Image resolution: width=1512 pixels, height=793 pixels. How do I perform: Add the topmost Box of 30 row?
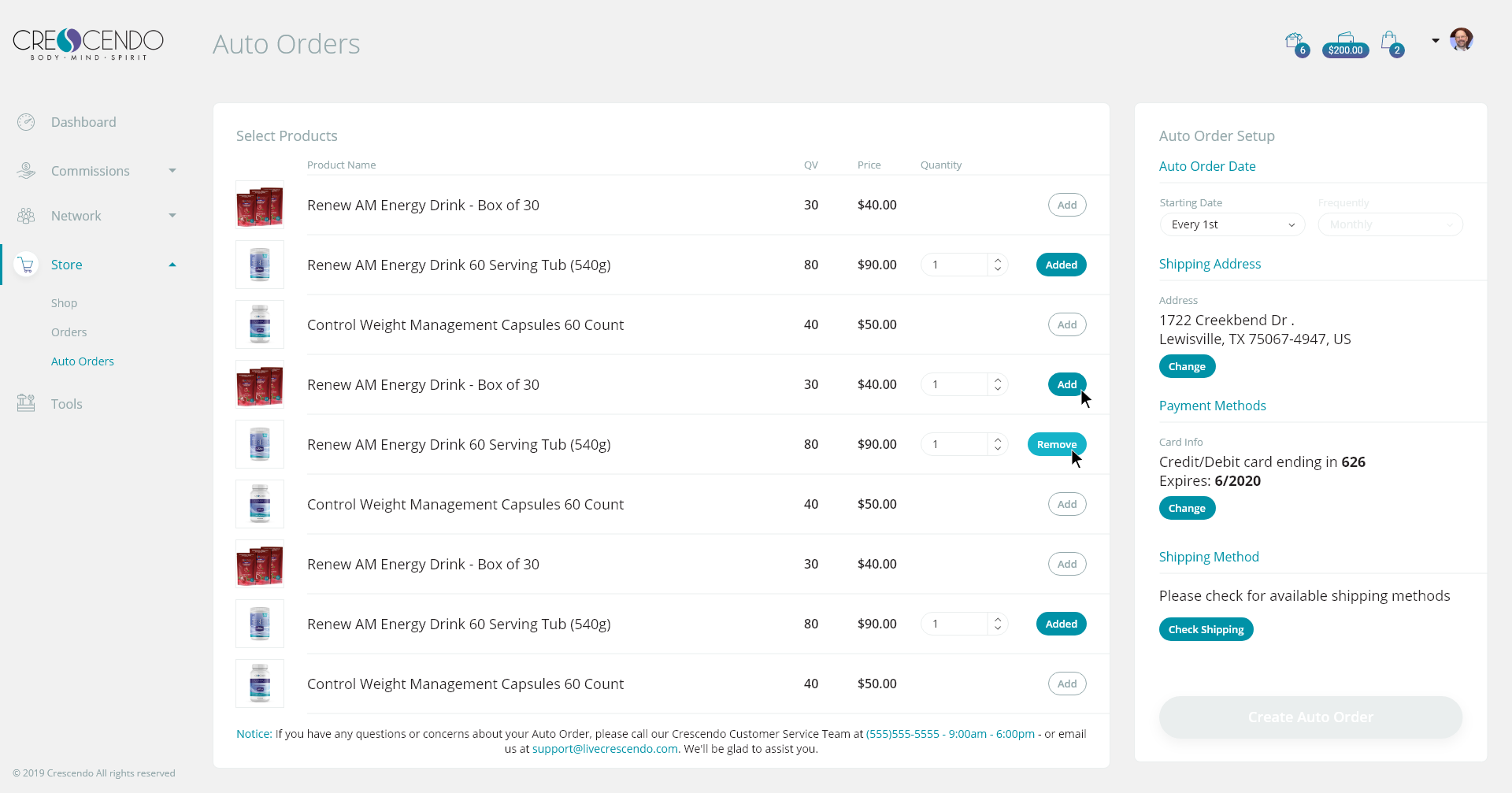click(x=1067, y=205)
